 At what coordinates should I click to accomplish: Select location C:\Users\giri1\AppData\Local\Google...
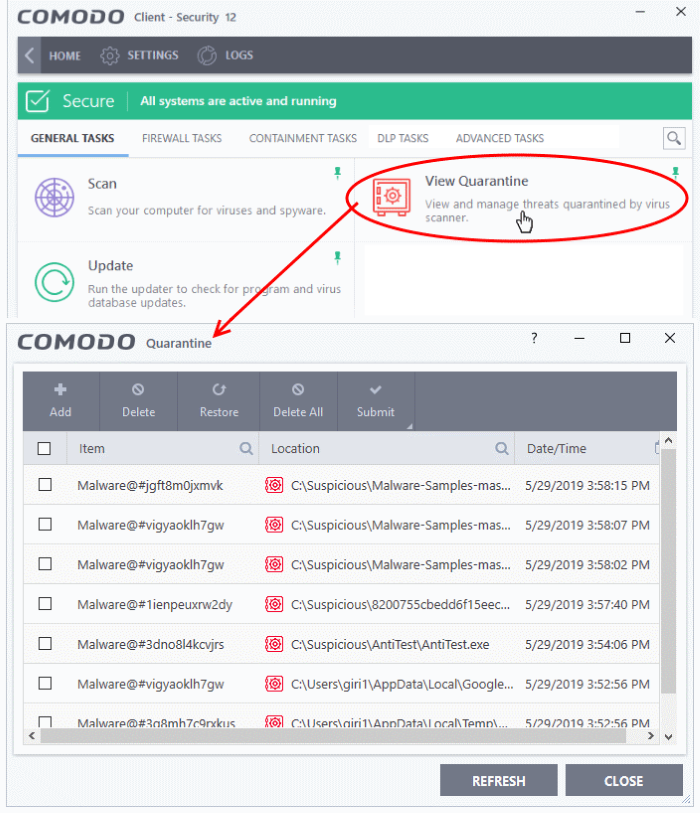tap(402, 684)
